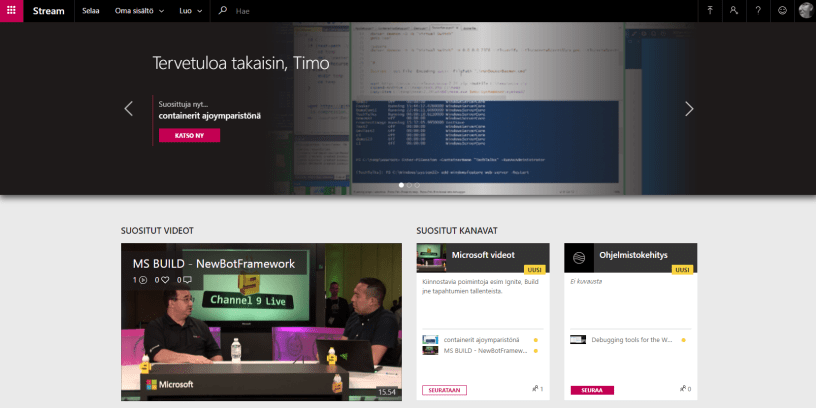The width and height of the screenshot is (816, 408).
Task: Go to next carousel slide arrow
Action: click(x=689, y=109)
